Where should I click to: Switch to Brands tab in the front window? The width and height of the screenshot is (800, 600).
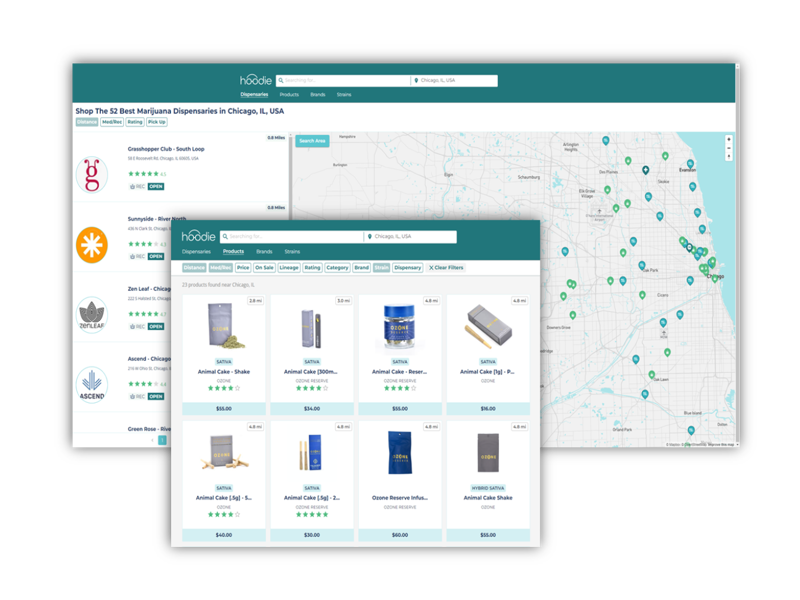(264, 252)
